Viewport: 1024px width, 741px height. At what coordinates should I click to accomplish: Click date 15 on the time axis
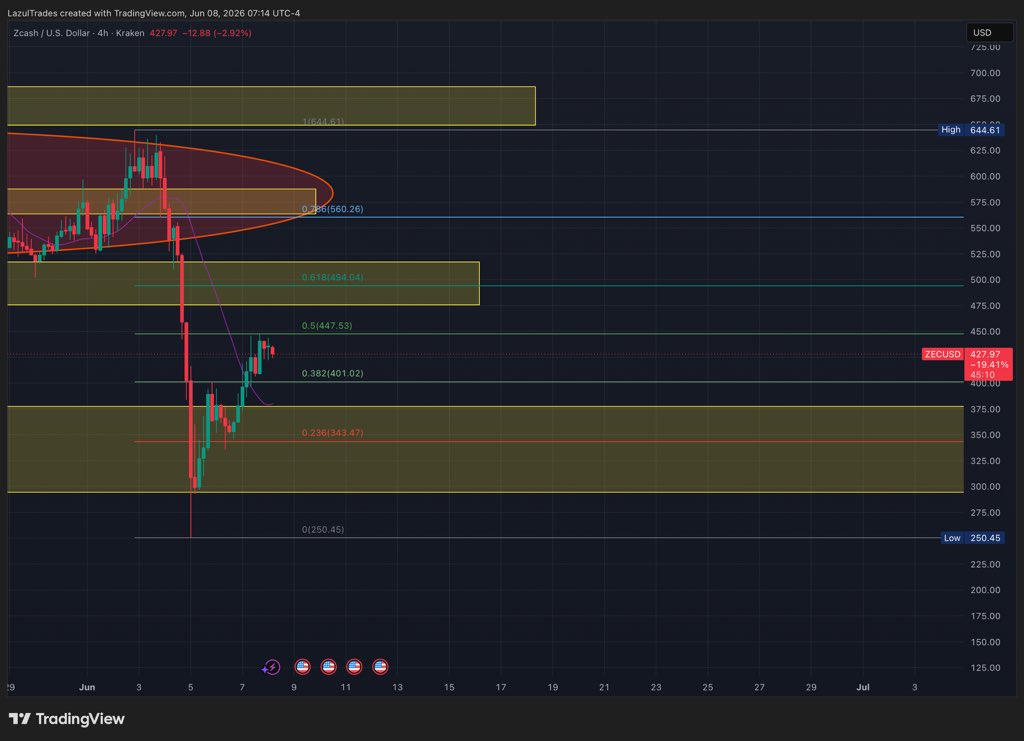point(449,687)
